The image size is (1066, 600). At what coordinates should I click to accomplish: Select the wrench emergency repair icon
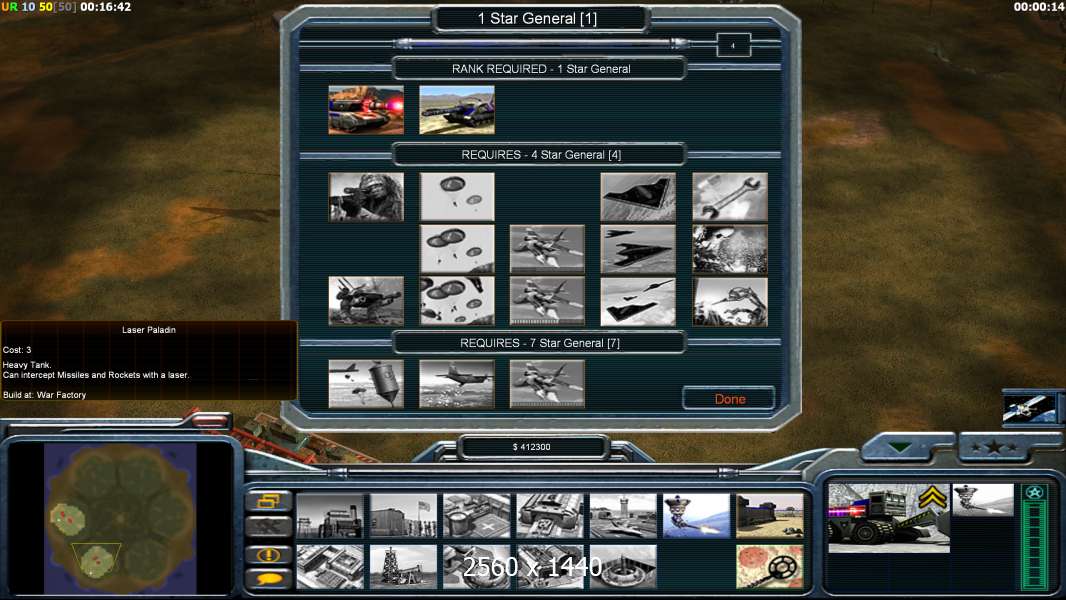click(729, 197)
